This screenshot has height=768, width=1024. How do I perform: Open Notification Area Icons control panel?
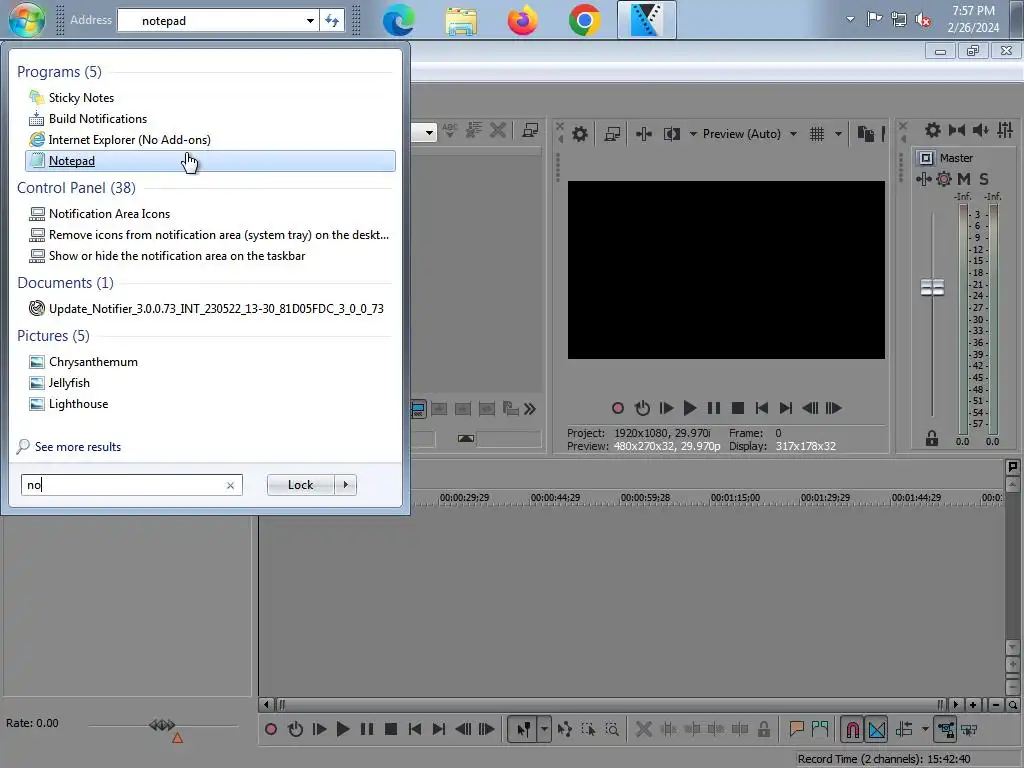109,214
